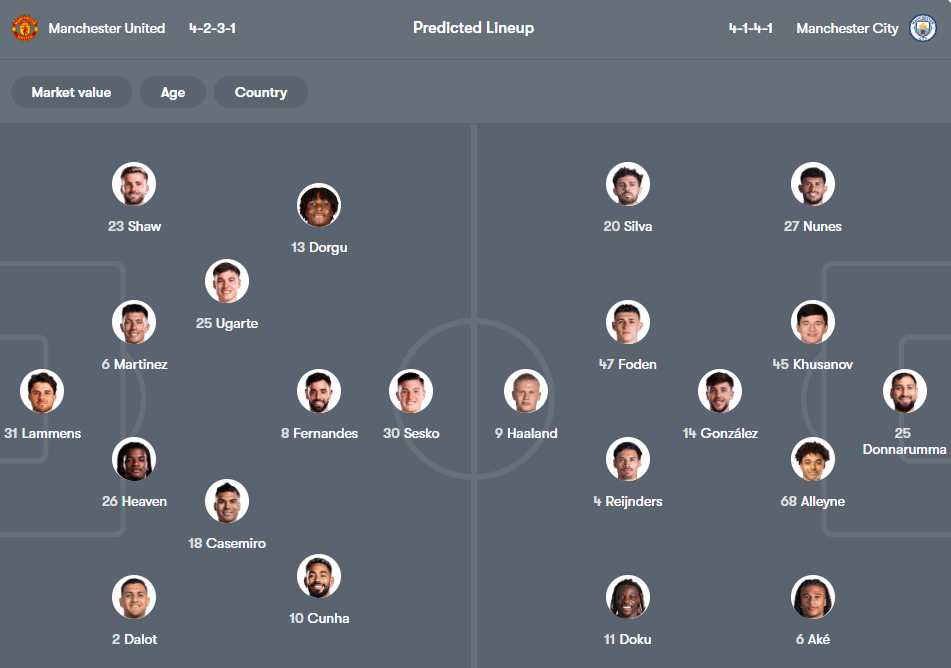Select Haaland's player portrait
The width and height of the screenshot is (951, 668).
click(525, 391)
